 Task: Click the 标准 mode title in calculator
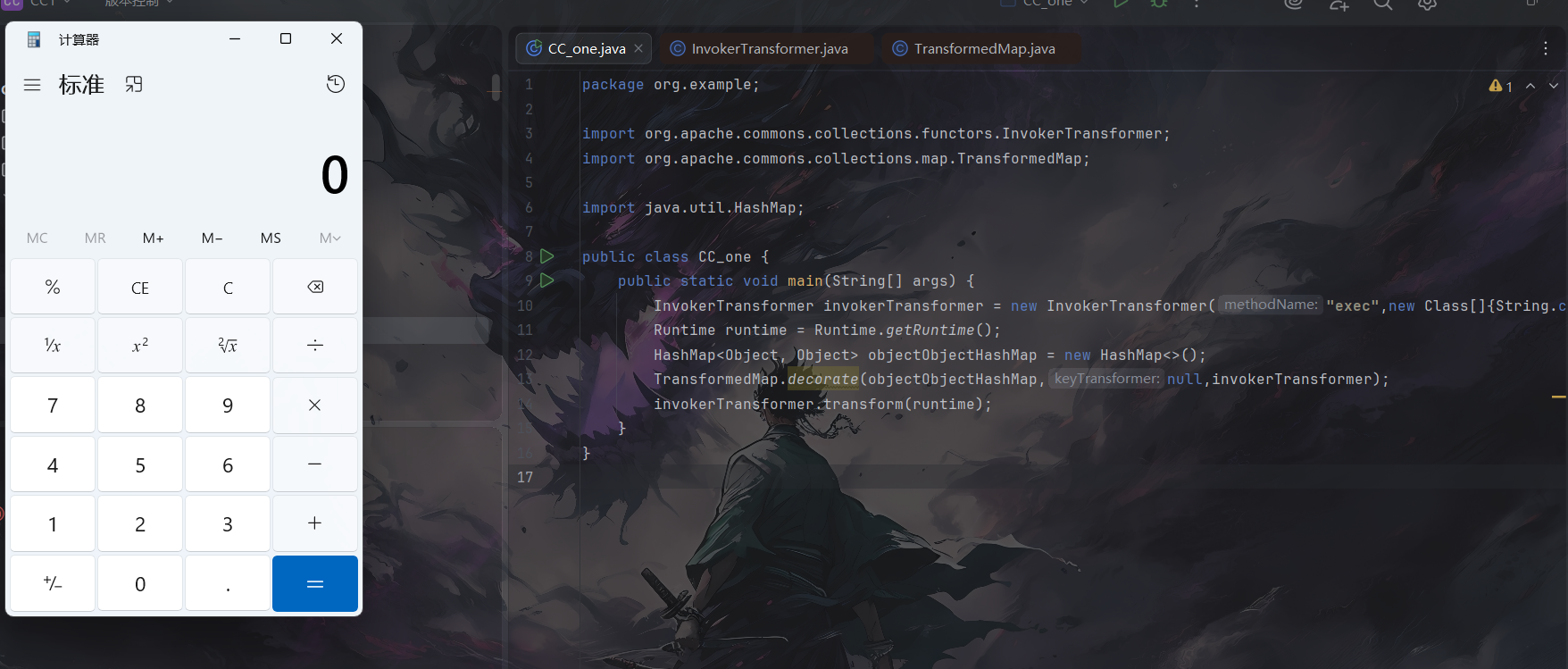coord(81,85)
